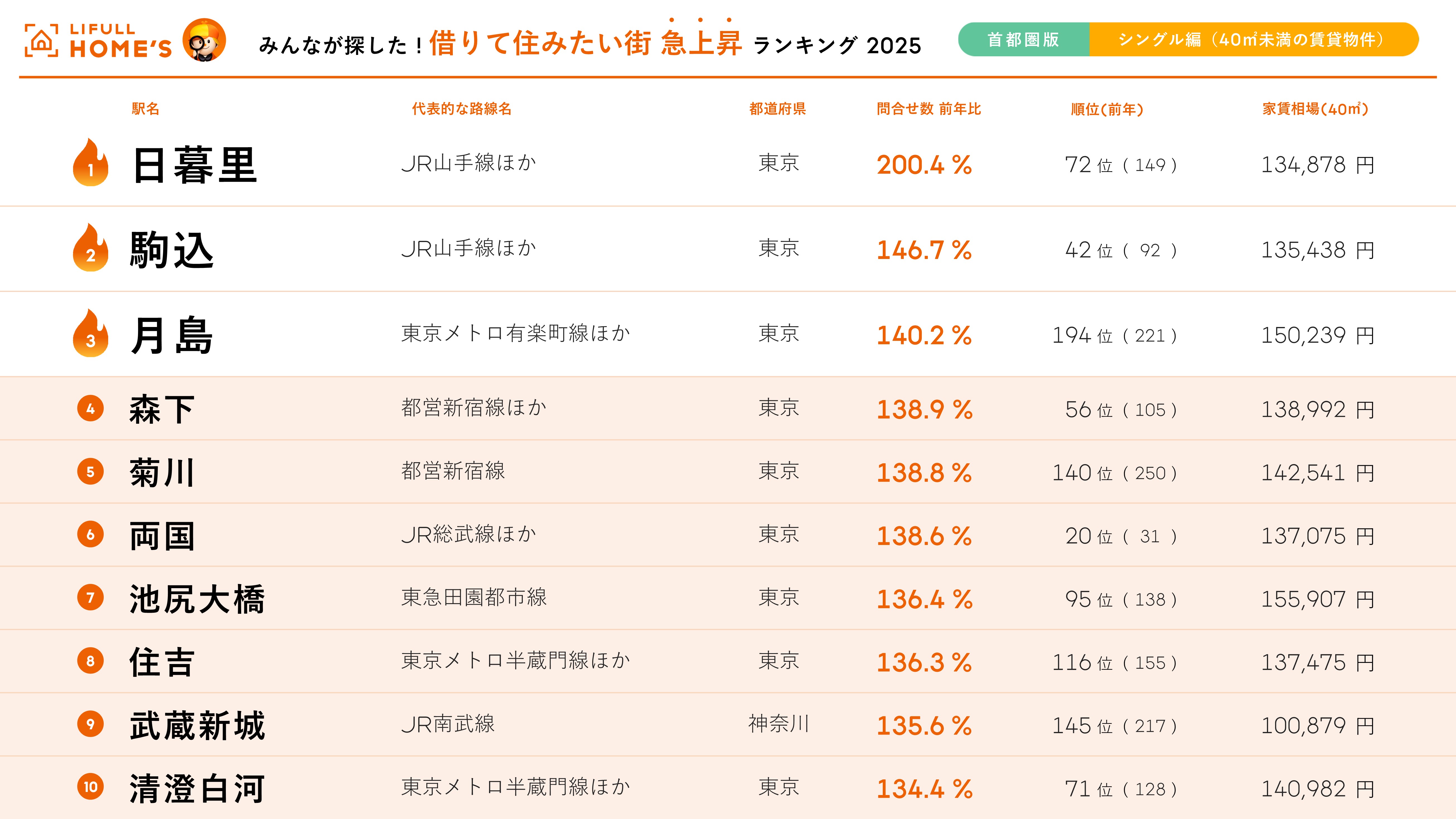Screen dimensions: 1456x819
Task: Click the 150,239 円 rent value
Action: click(x=1317, y=335)
